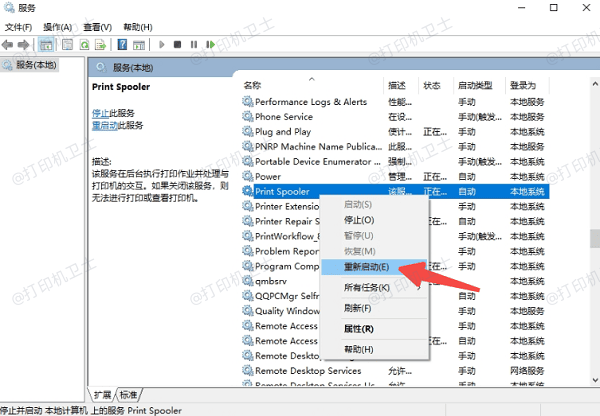Viewport: 600px width, 416px height.
Task: Click the Show/Hide Console Tree icon
Action: 47,44
